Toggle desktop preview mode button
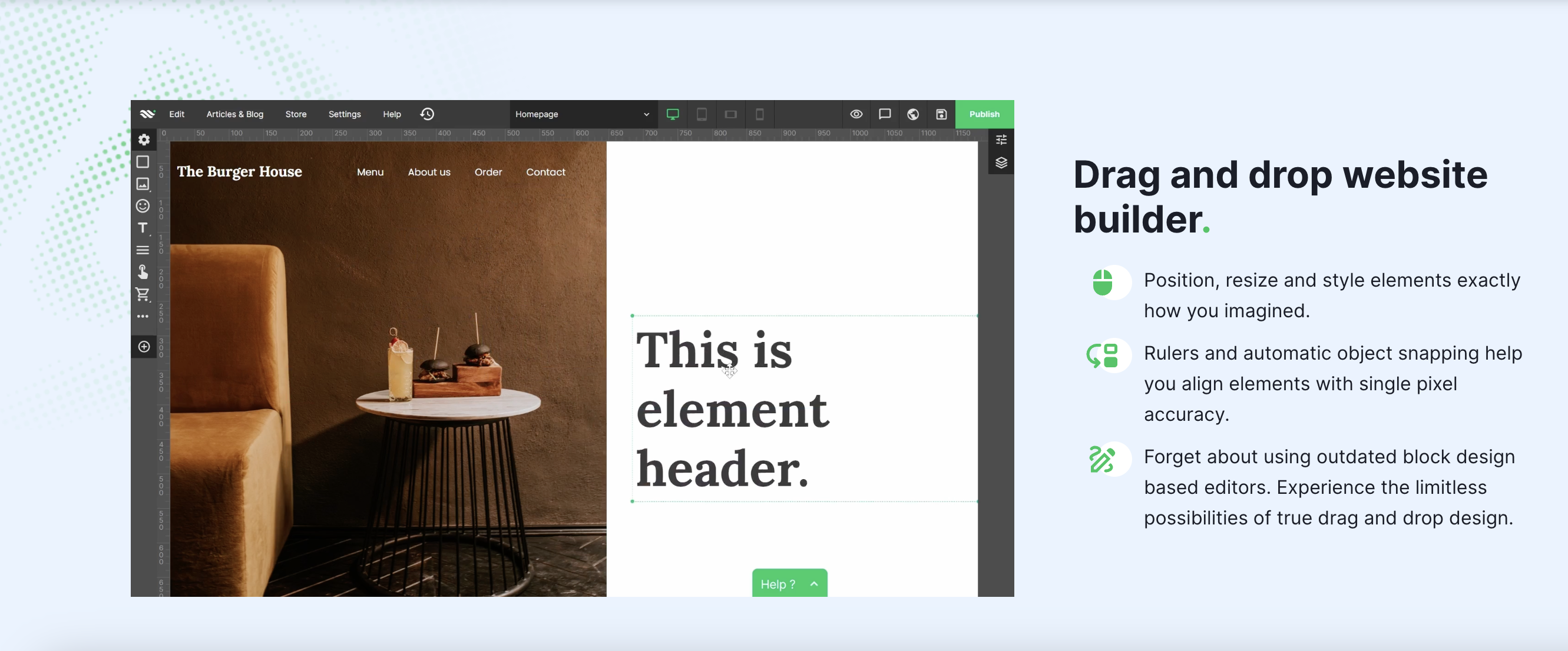Screen dimensions: 1568x651 (x=673, y=113)
